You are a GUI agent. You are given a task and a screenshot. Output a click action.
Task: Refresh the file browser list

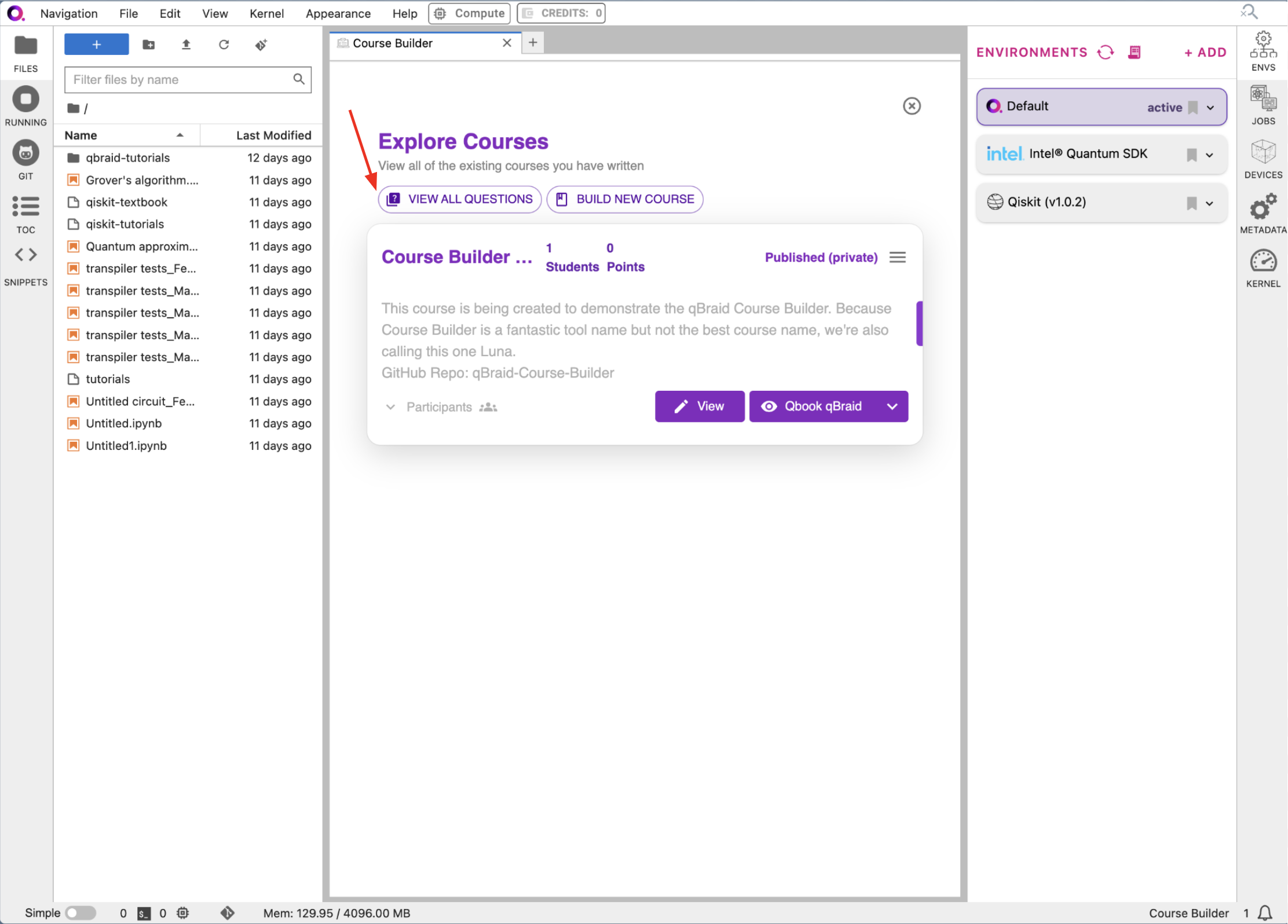pyautogui.click(x=224, y=45)
